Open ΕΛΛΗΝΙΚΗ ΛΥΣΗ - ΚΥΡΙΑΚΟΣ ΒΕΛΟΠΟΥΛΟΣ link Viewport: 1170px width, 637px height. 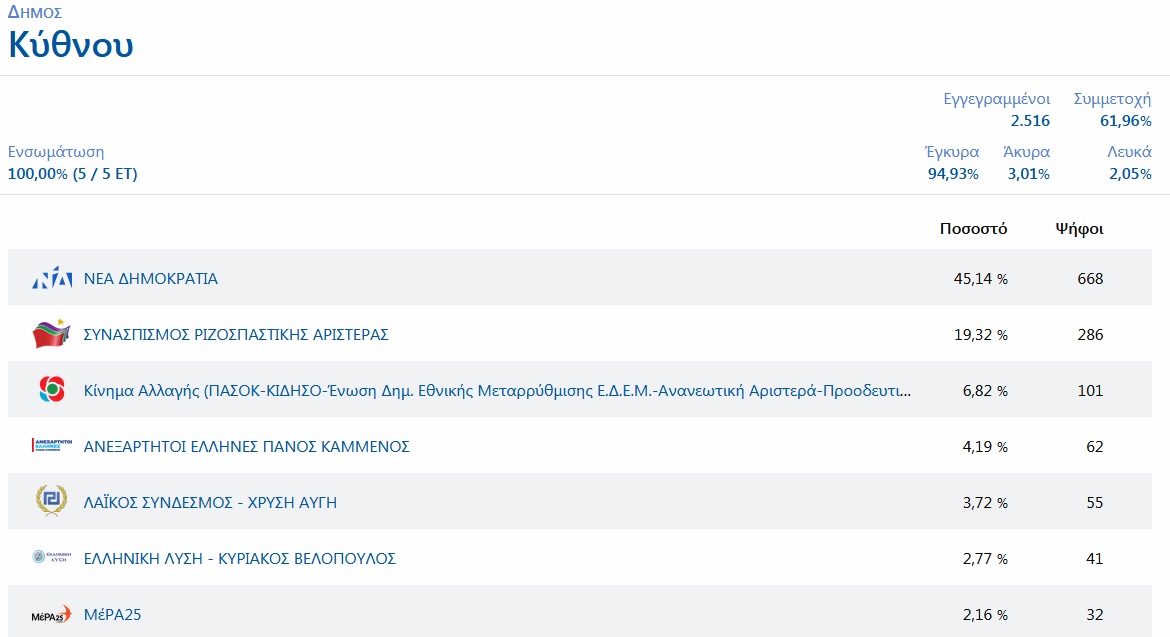239,559
